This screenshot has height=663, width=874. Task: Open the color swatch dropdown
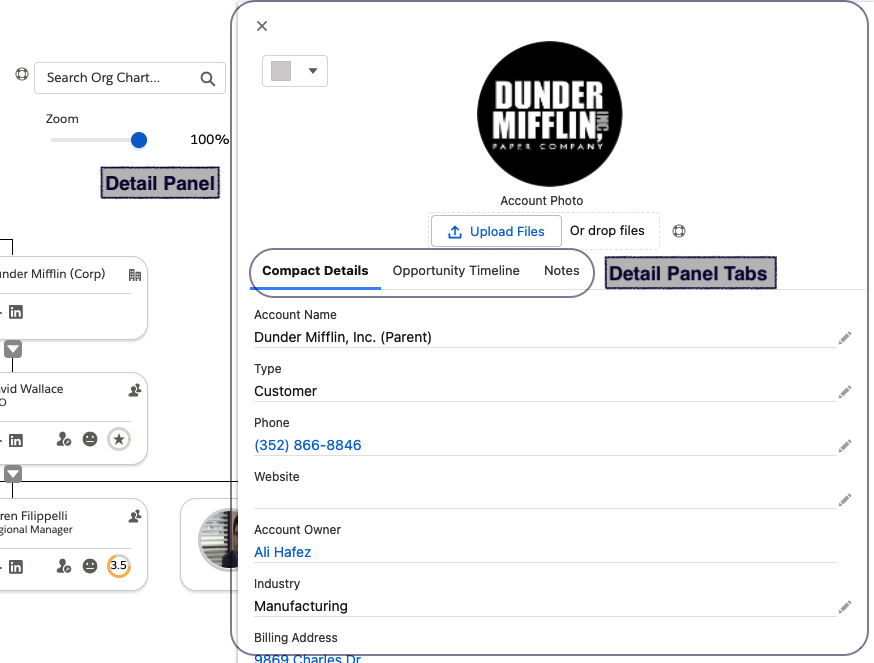click(x=295, y=71)
